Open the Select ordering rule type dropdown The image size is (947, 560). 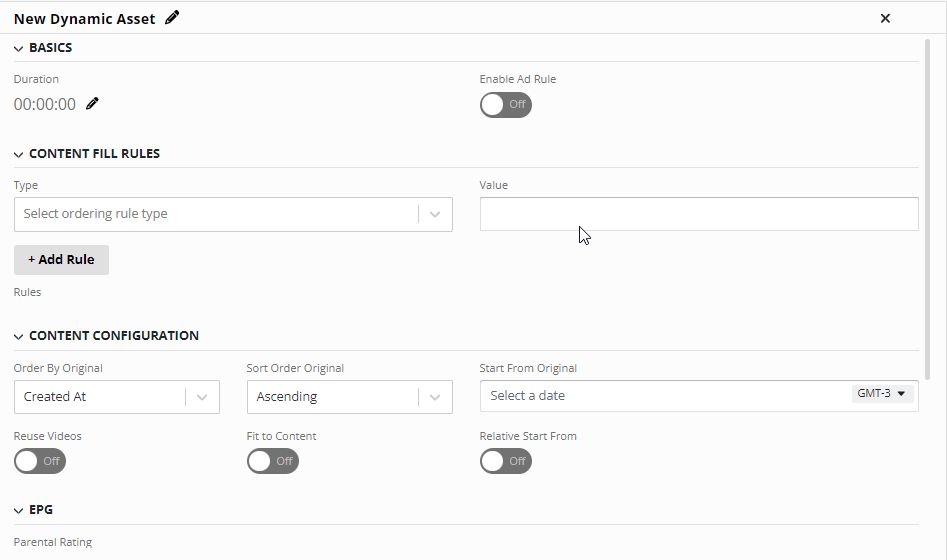(x=233, y=214)
